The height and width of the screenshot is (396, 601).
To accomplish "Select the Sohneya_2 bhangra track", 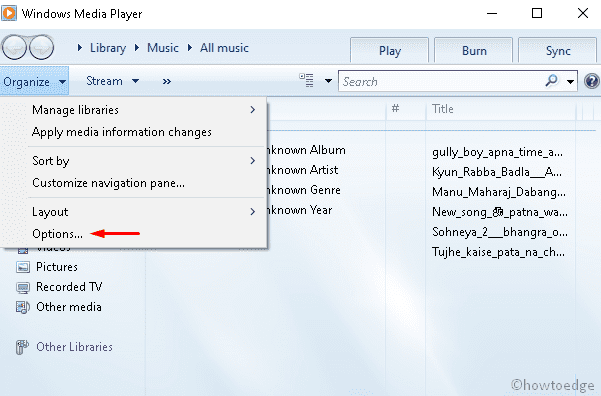I will tap(500, 232).
